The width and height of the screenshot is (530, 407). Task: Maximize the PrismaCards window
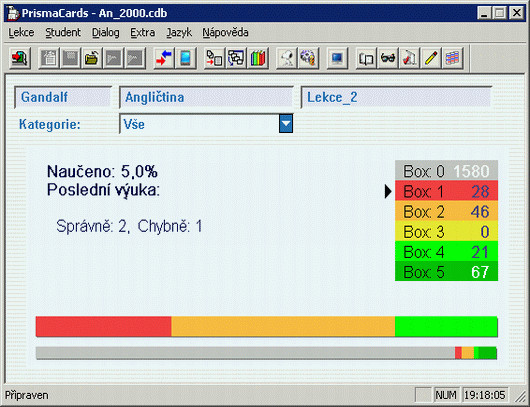coord(499,13)
